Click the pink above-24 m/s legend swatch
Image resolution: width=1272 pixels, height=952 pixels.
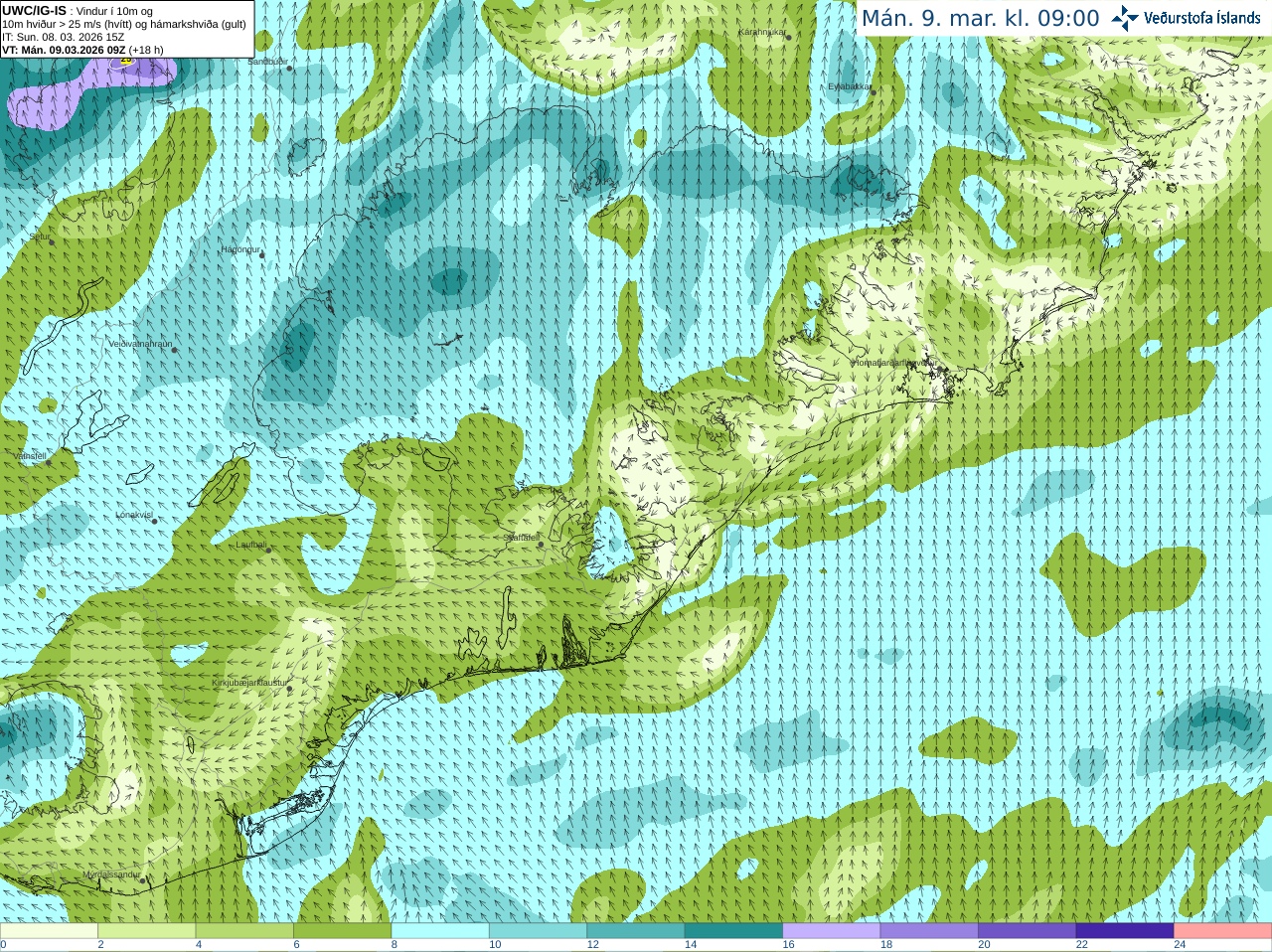(x=1223, y=931)
